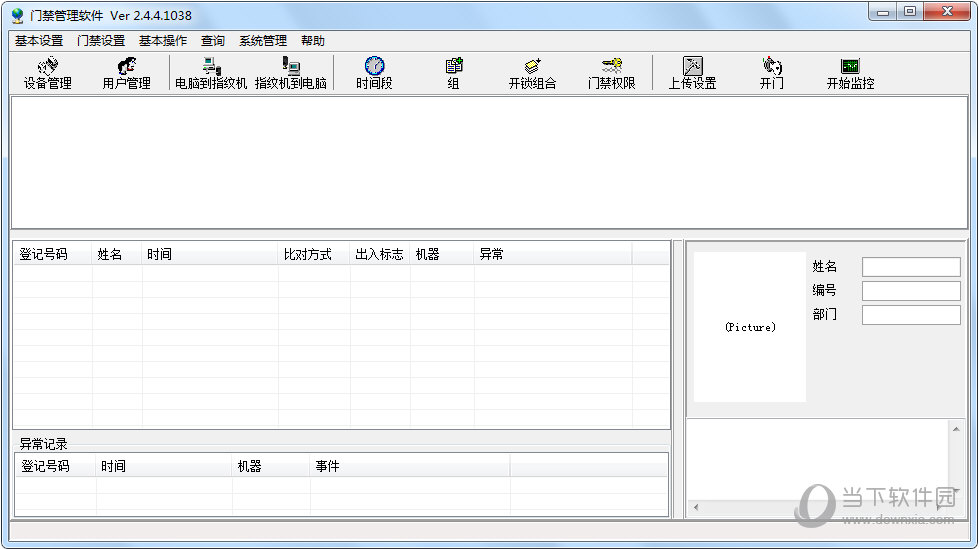Click the (Picture) photo placeholder

tap(750, 327)
